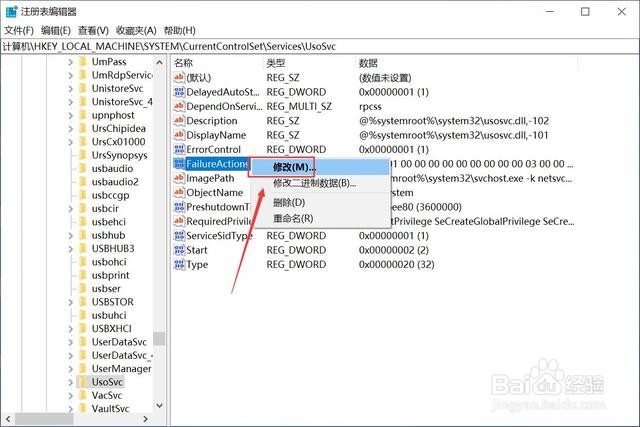This screenshot has width=640, height=427.
Task: Click the RequiredPrivileges string value icon
Action: click(x=179, y=221)
